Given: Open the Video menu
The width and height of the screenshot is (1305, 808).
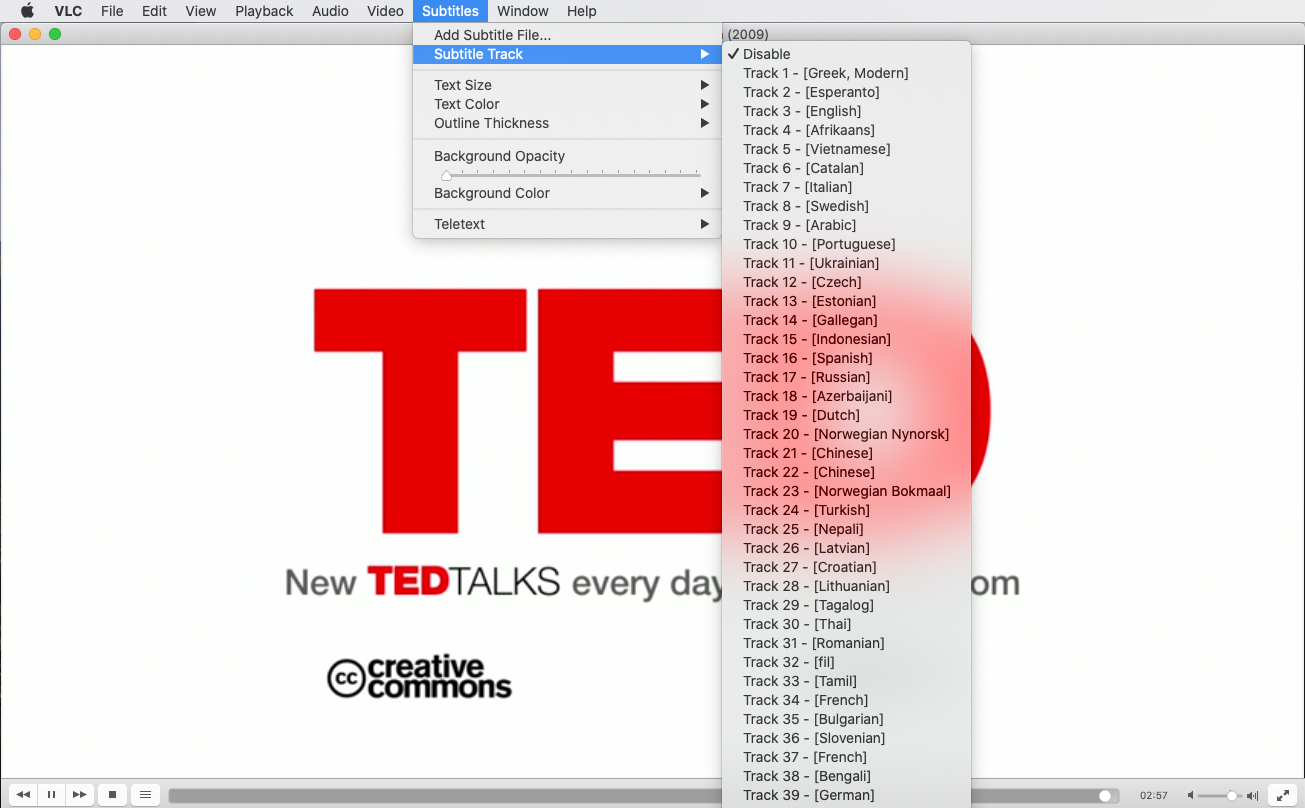Looking at the screenshot, I should 385,11.
